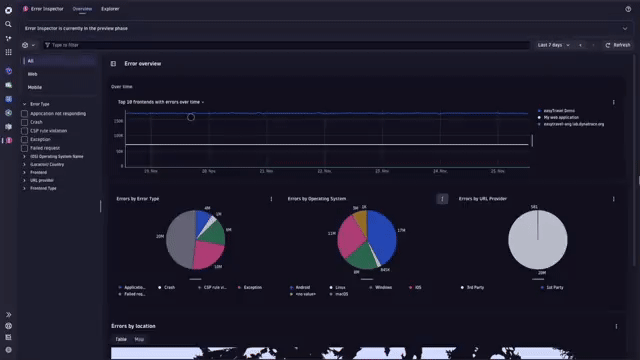Click the Dynatrace logo home icon
The width and height of the screenshot is (640, 360).
coord(8,10)
